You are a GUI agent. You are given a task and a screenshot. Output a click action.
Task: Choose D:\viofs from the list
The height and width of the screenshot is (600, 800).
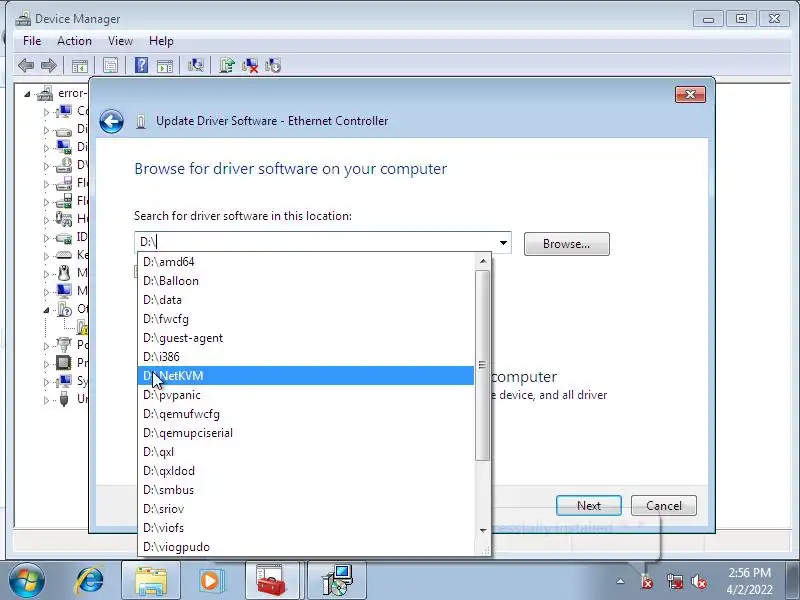(x=306, y=528)
